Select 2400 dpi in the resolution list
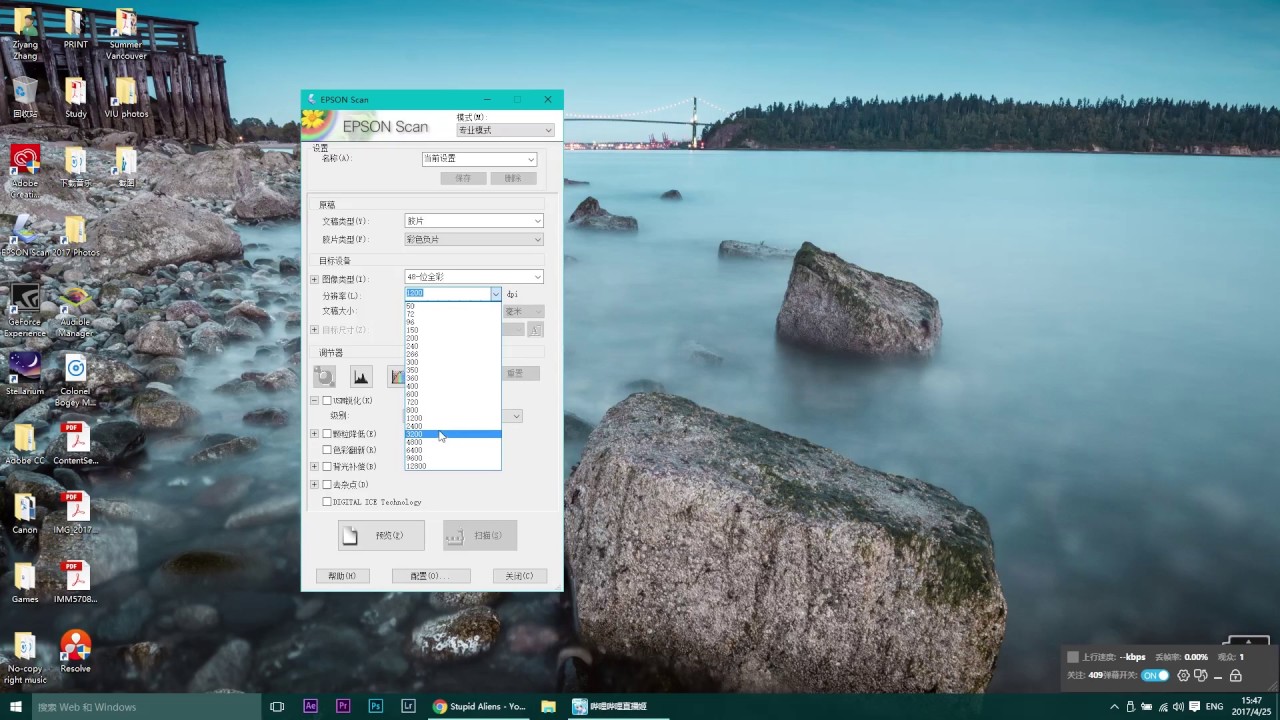 point(452,426)
